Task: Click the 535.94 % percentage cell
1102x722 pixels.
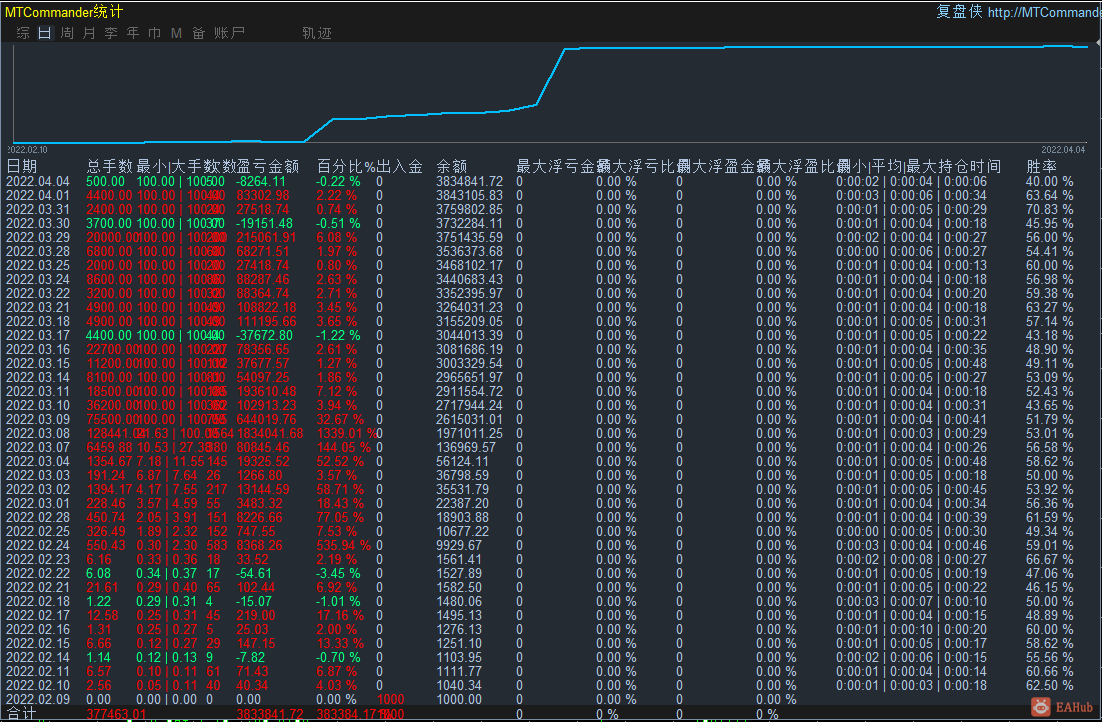Action: point(344,546)
